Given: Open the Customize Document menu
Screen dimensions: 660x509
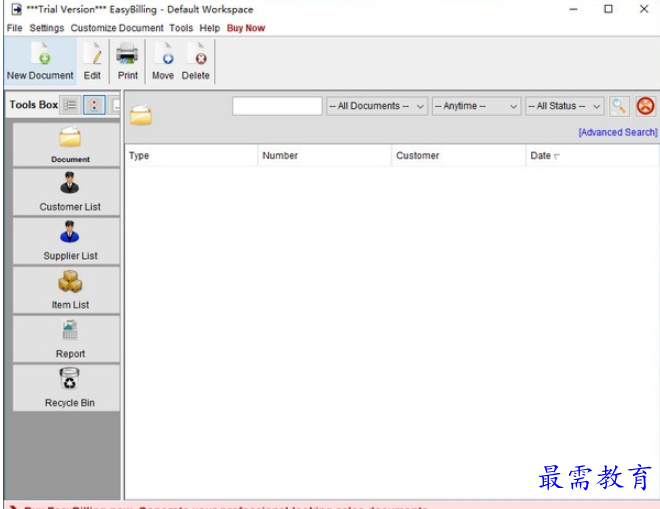Looking at the screenshot, I should 117,28.
